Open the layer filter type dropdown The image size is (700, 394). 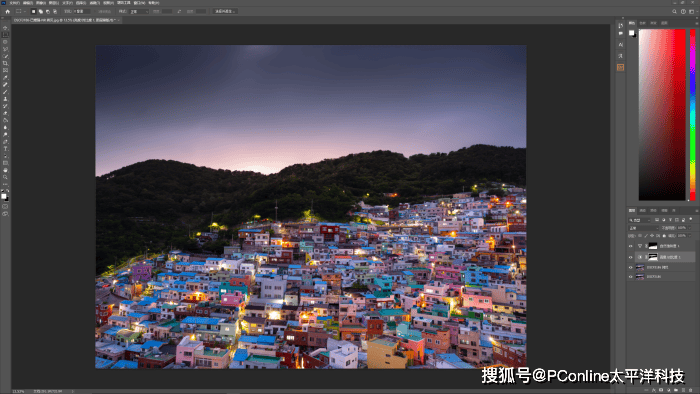[640, 220]
